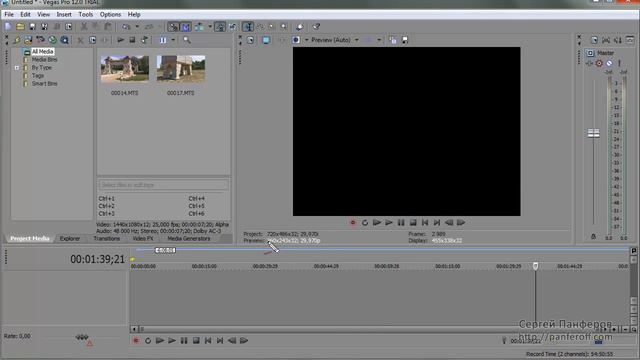Click Extract Audio from CD icon

pos(52,40)
